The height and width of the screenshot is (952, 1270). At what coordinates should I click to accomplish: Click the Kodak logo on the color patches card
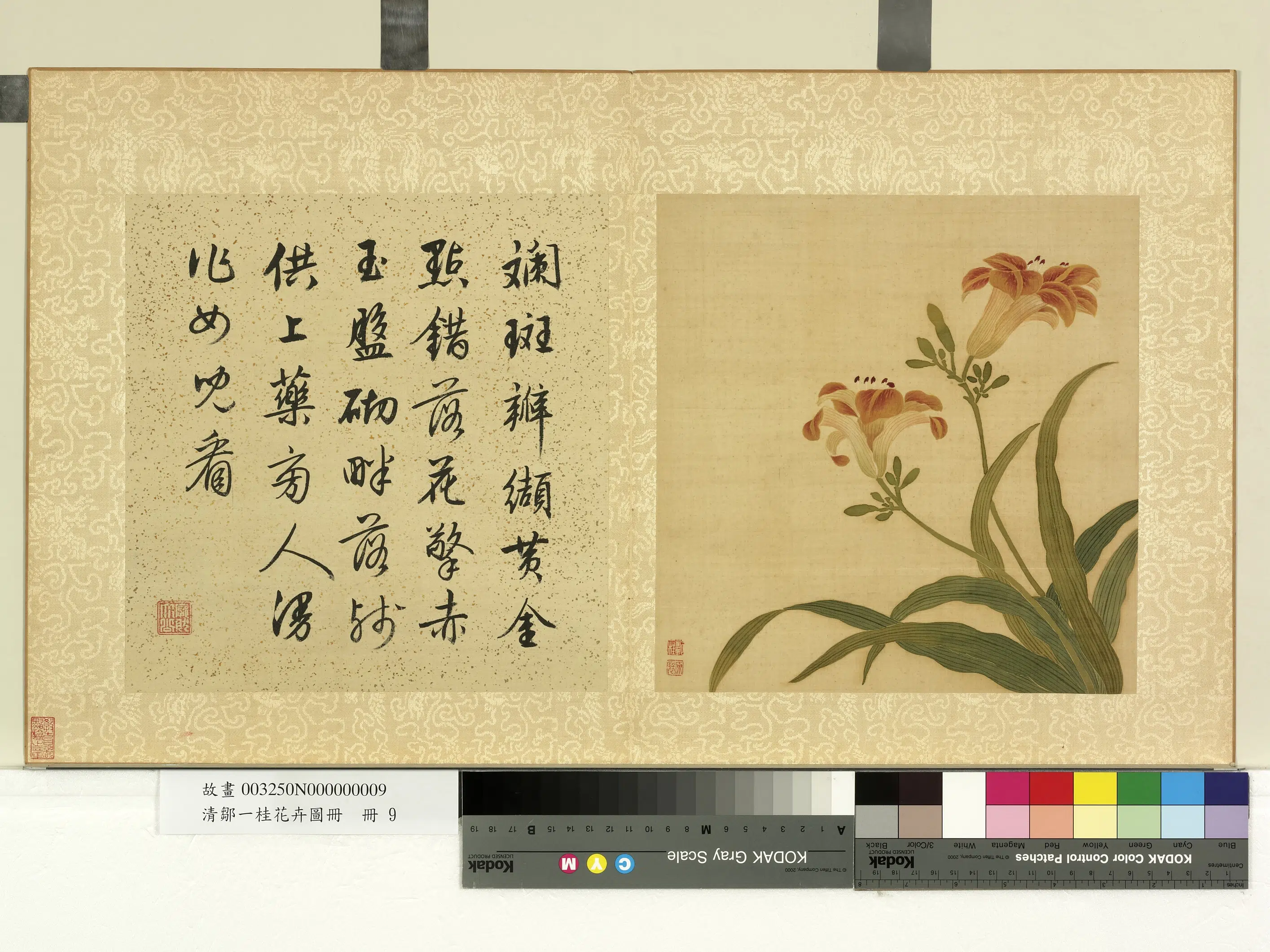pyautogui.click(x=892, y=862)
